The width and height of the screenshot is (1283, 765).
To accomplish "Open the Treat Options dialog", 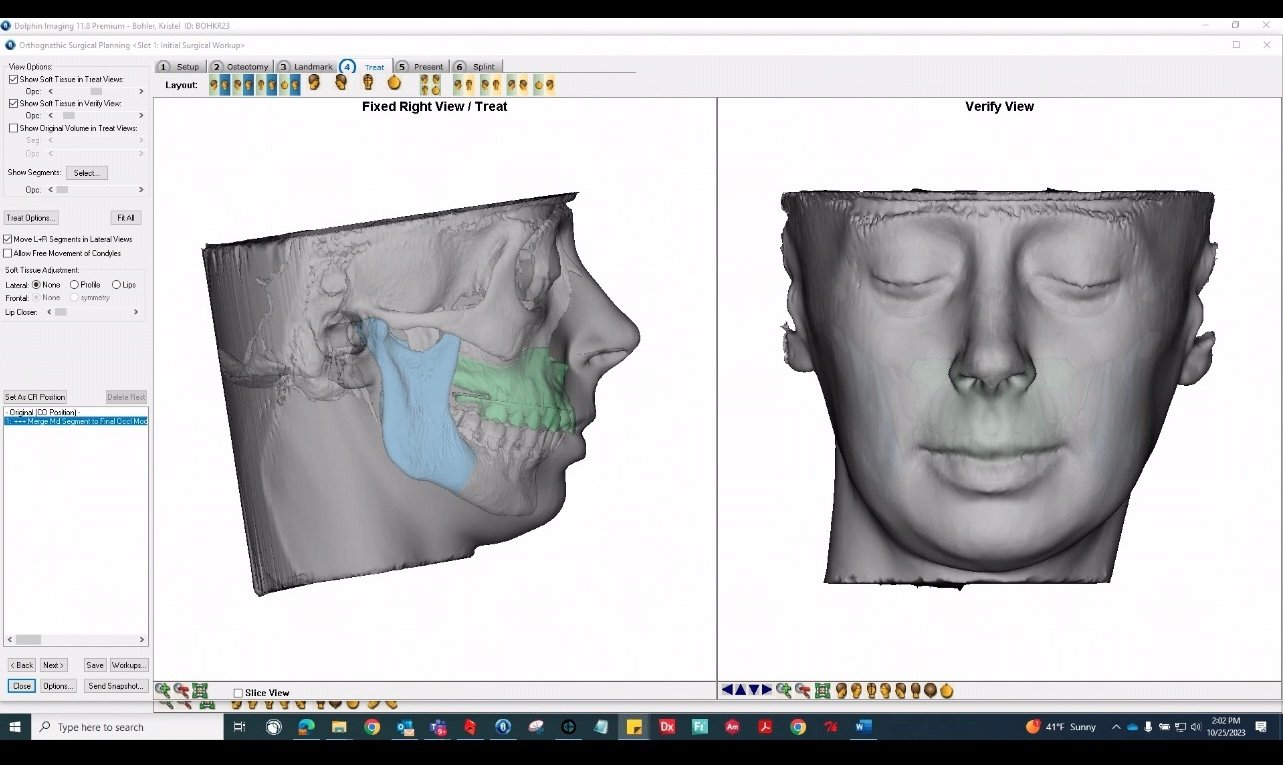I will 31,218.
